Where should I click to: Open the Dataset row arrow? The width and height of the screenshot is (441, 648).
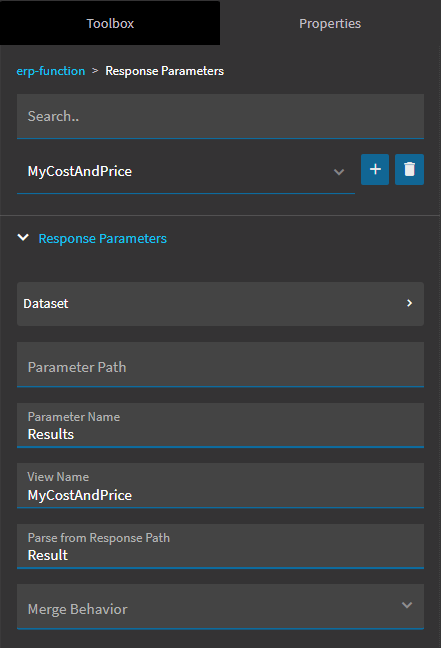click(409, 303)
